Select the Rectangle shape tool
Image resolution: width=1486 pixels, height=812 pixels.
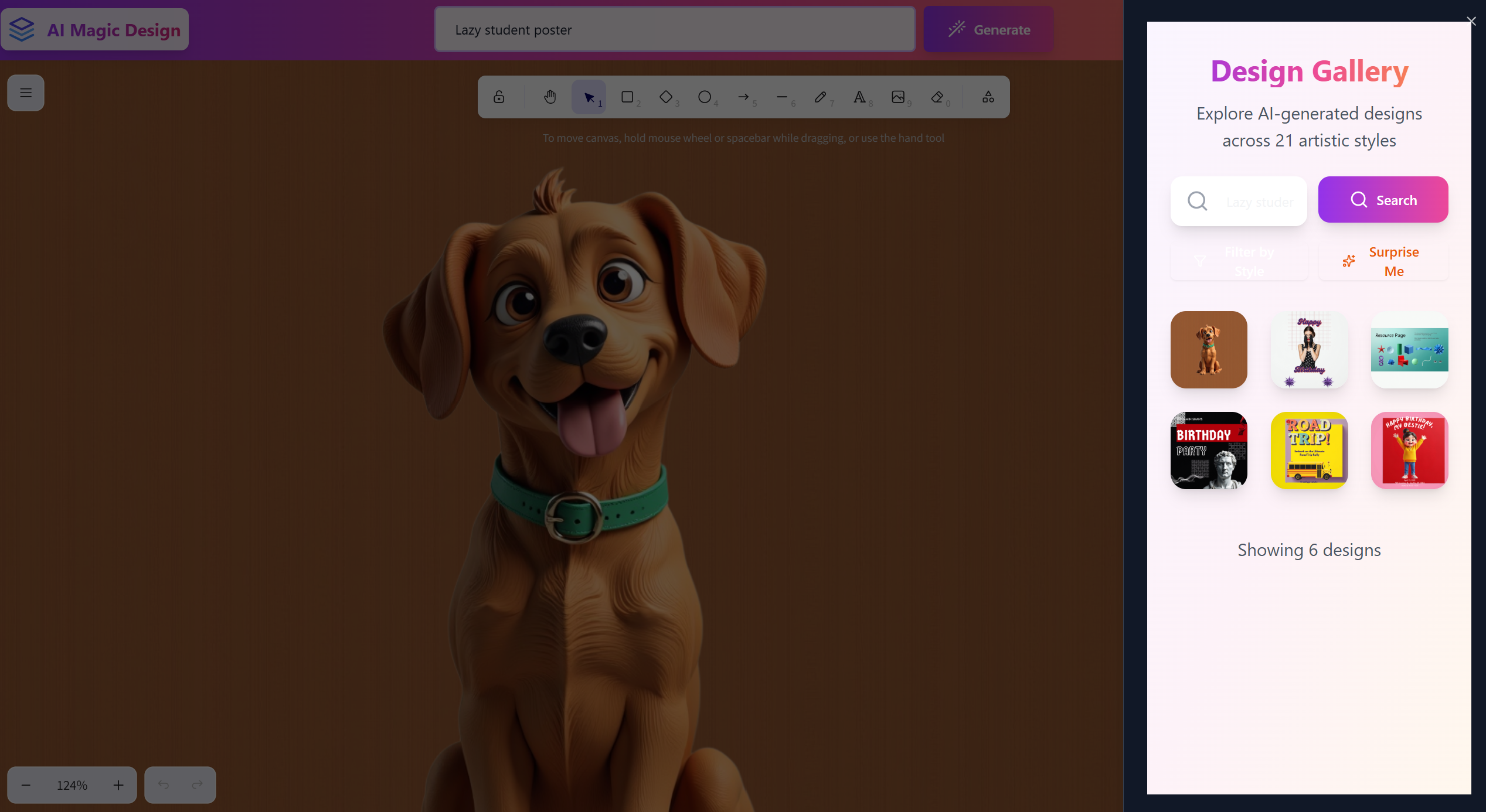point(627,97)
